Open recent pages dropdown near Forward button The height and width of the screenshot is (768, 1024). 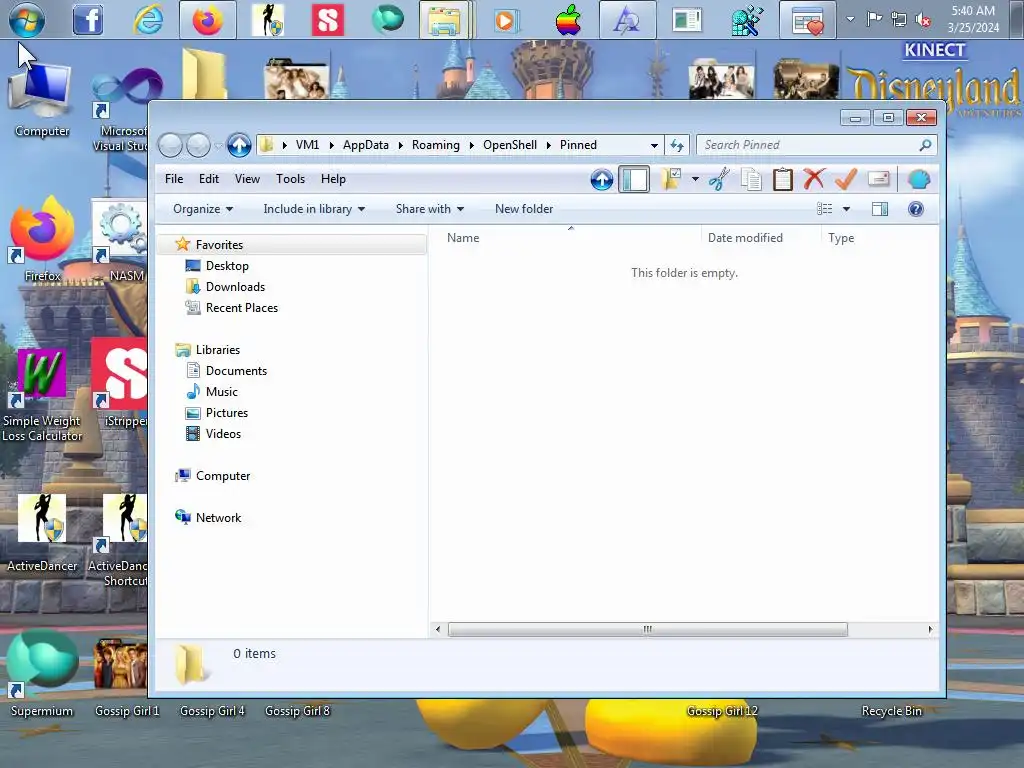click(218, 145)
